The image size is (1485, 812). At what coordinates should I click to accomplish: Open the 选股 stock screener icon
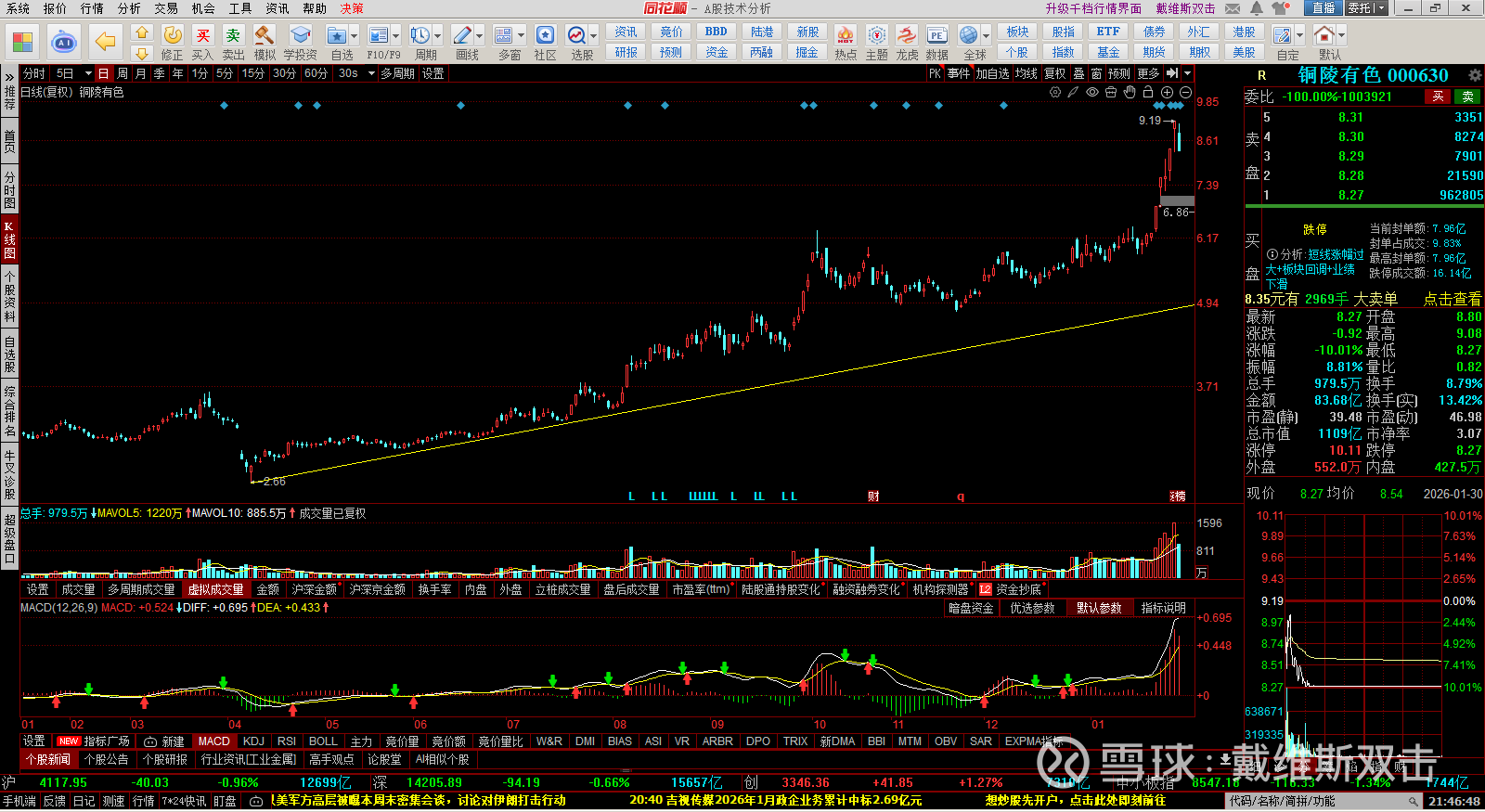pos(576,35)
